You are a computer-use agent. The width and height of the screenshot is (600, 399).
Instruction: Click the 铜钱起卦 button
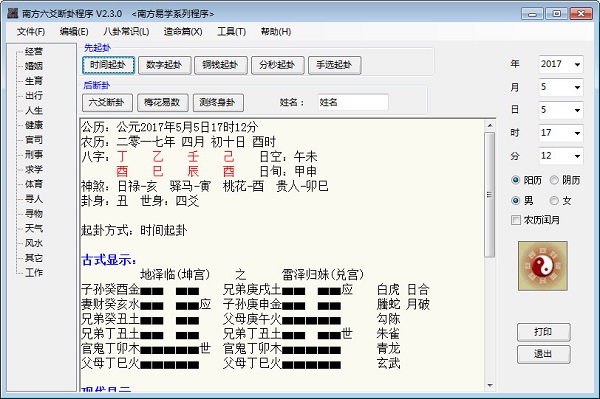pos(220,65)
